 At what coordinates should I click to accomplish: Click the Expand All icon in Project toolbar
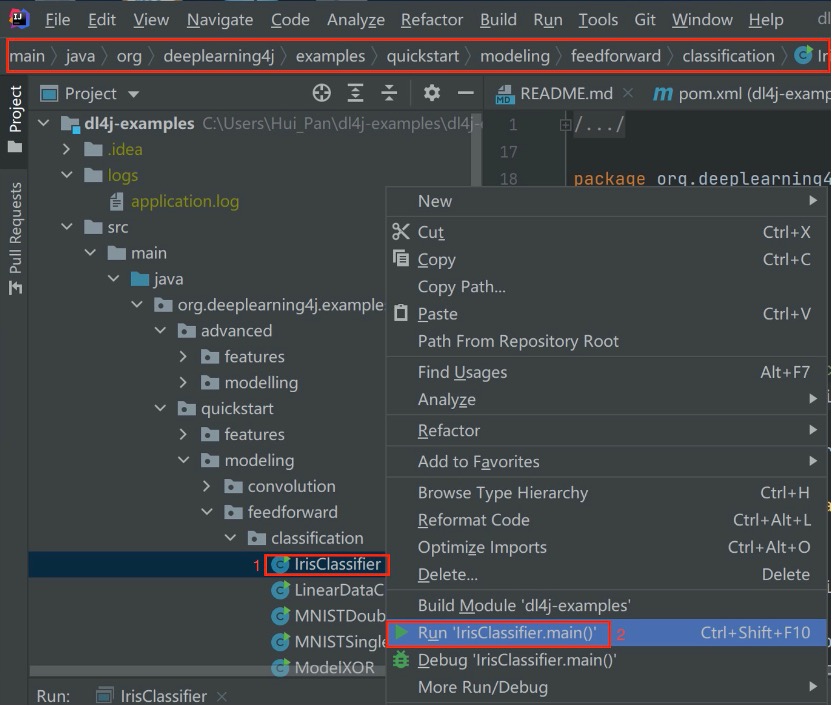pos(355,93)
